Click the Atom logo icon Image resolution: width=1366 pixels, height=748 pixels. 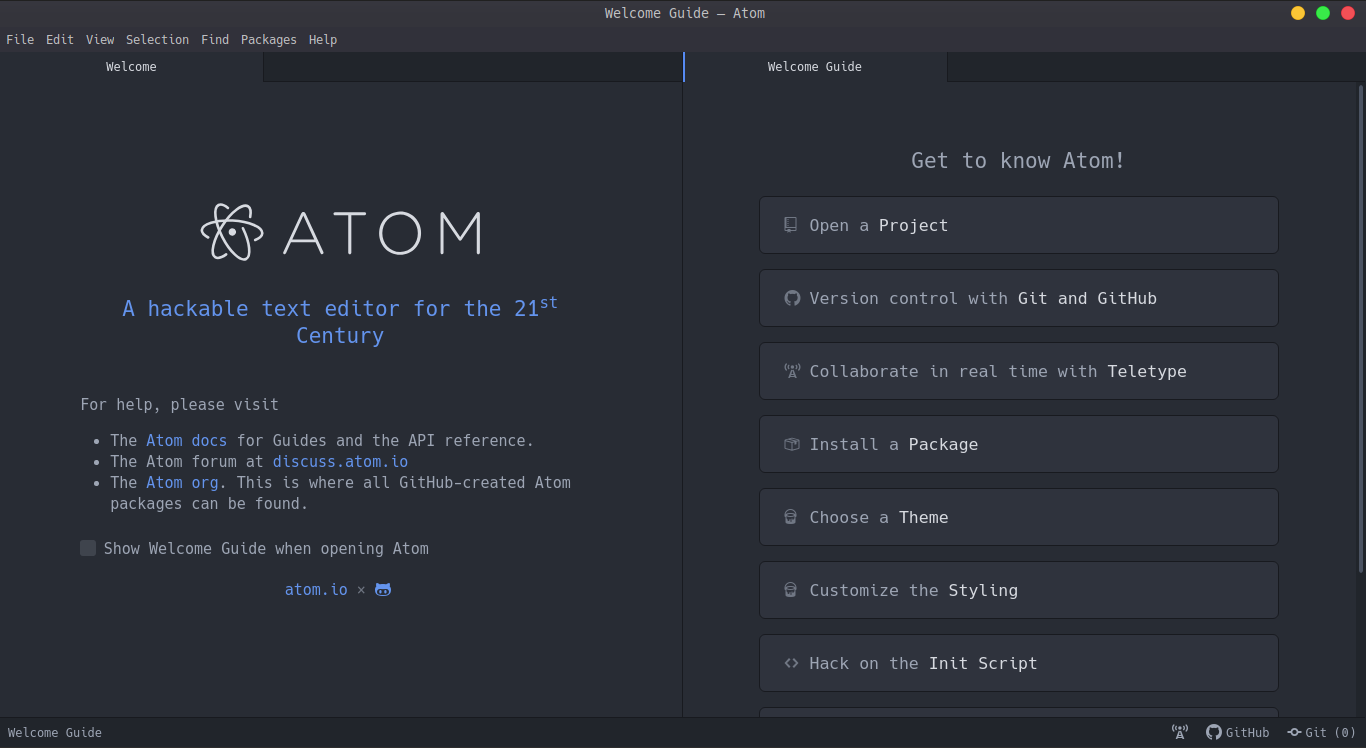232,232
